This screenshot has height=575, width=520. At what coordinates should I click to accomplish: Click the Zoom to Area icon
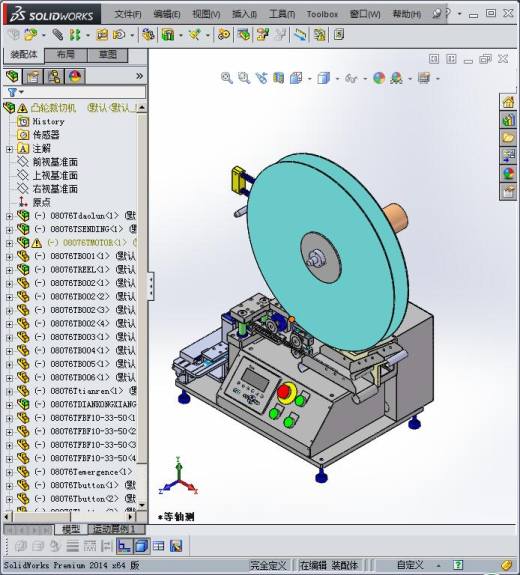coord(244,78)
